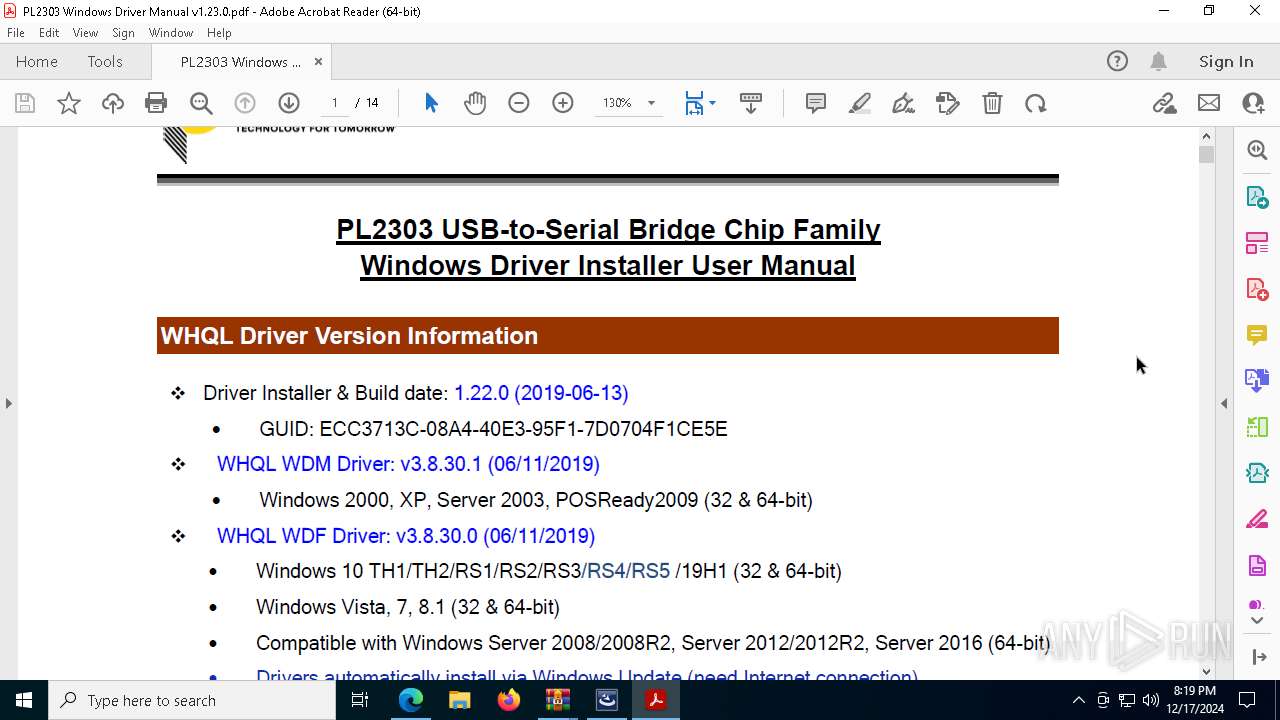
Task: Collapse the right tools pane arrow
Action: coord(1224,404)
